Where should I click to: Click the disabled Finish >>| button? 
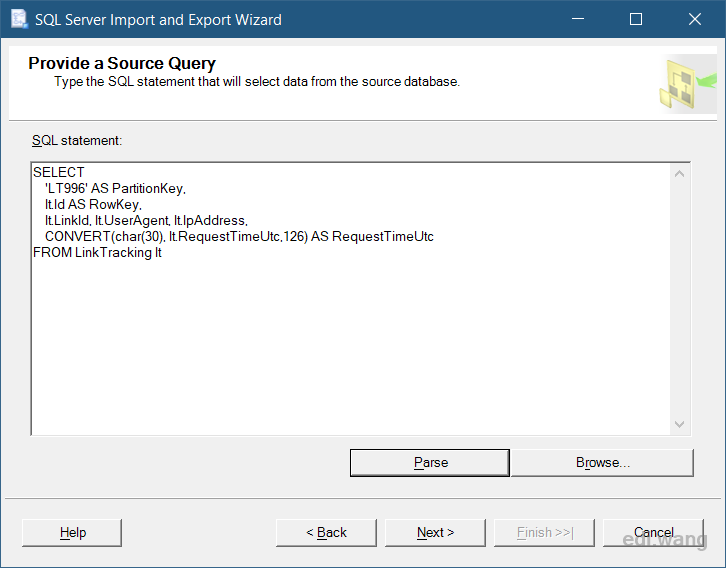pos(544,533)
